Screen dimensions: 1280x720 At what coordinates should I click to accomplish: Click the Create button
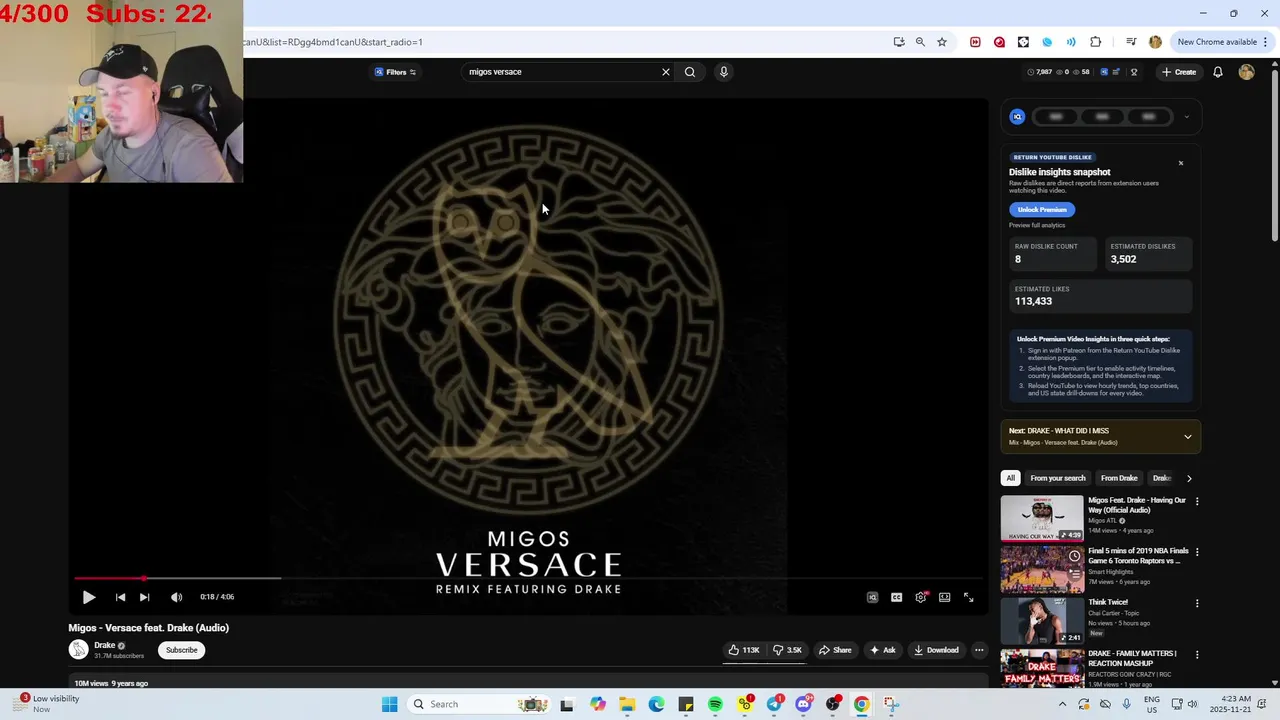point(1179,72)
